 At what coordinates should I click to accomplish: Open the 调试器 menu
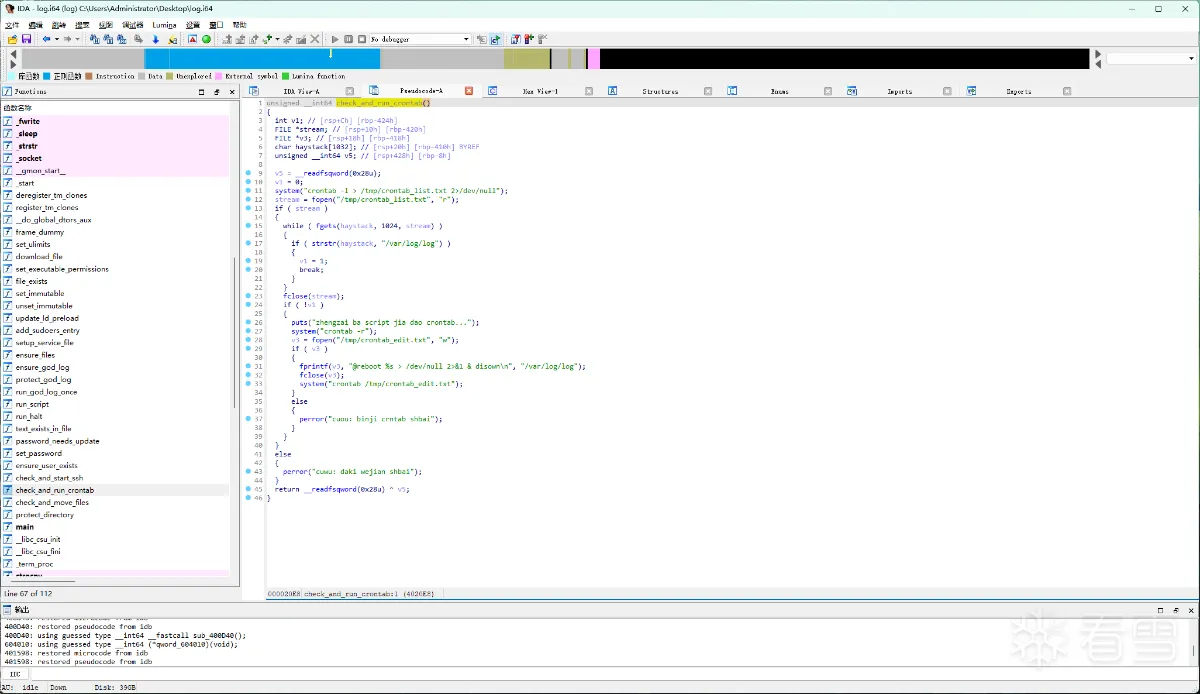coord(132,25)
